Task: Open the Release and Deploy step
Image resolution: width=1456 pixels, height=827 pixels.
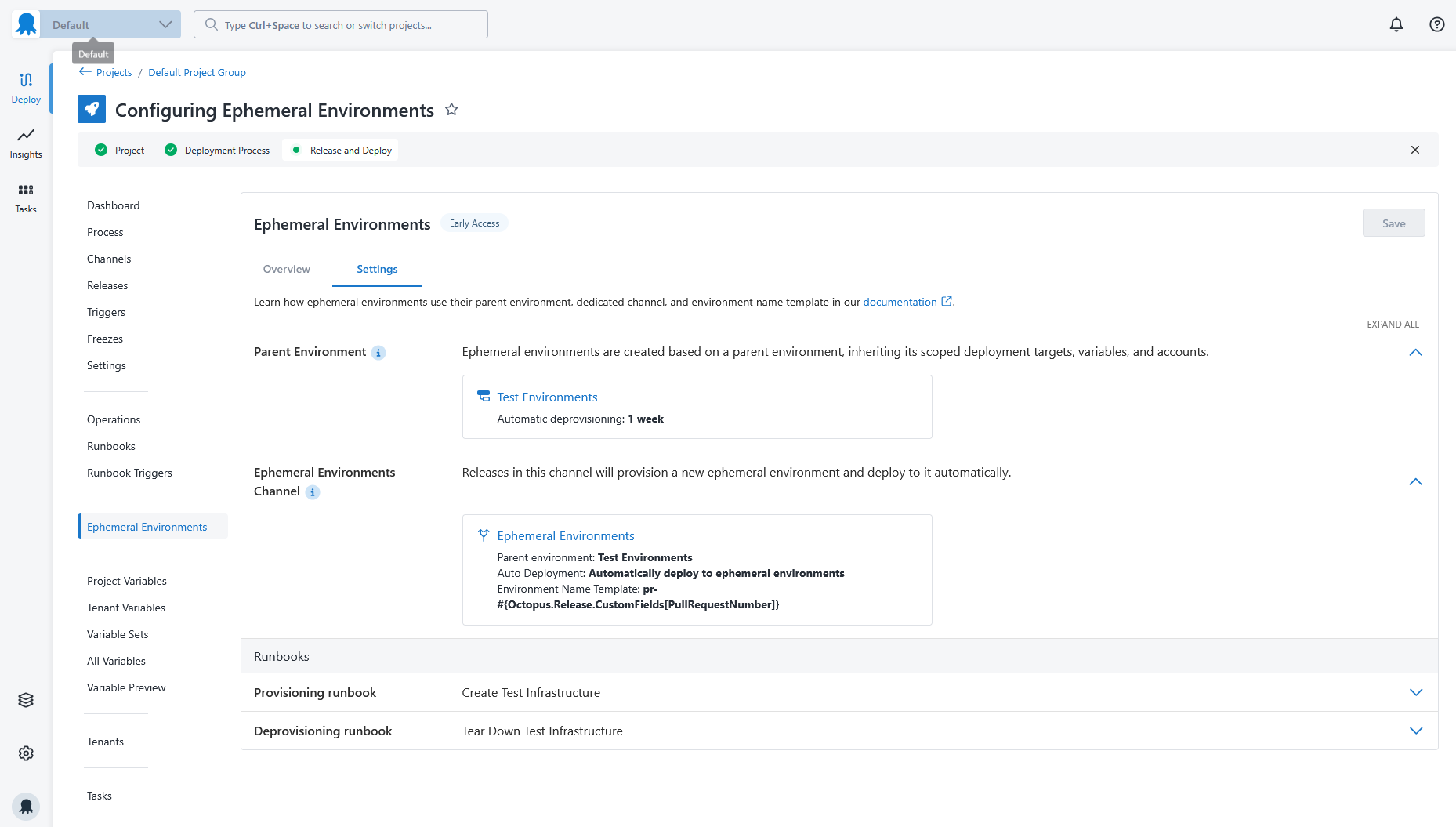Action: (340, 150)
